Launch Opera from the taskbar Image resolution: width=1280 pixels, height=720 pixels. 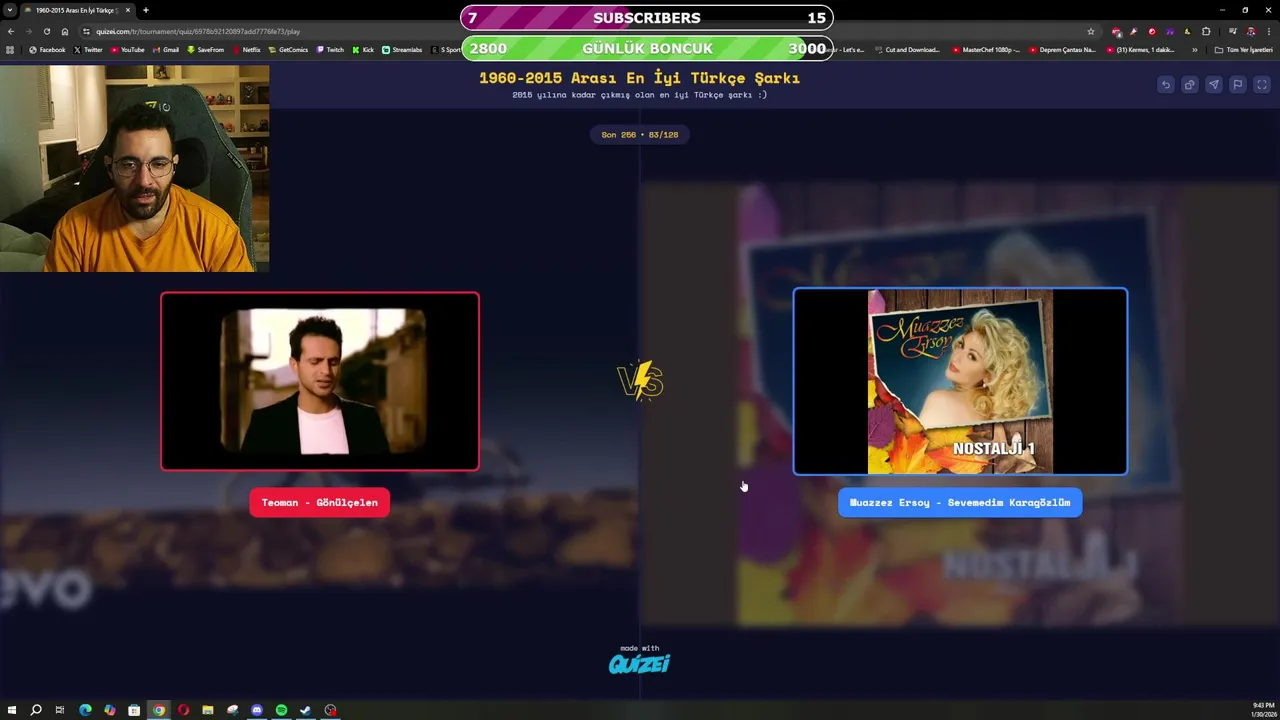click(183, 710)
